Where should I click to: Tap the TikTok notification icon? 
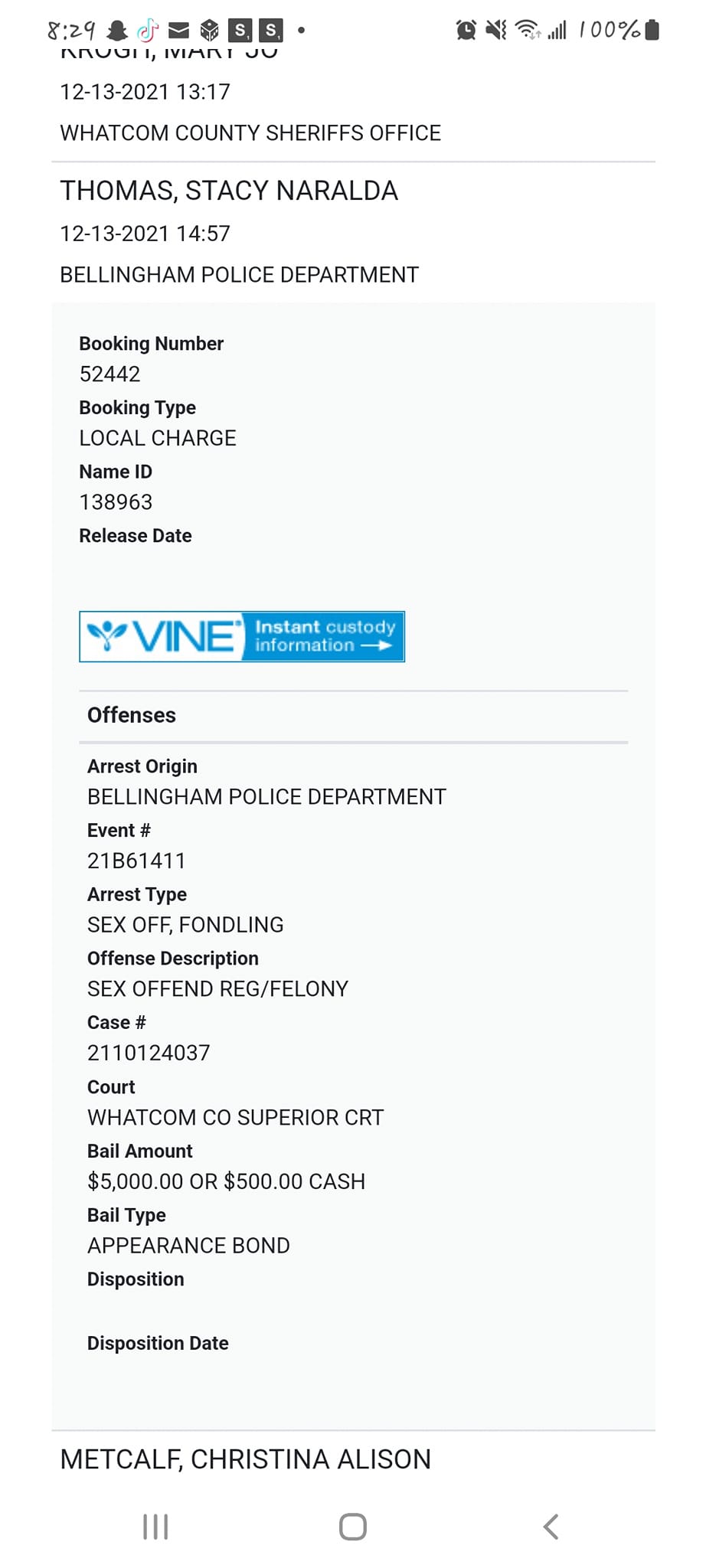(148, 31)
